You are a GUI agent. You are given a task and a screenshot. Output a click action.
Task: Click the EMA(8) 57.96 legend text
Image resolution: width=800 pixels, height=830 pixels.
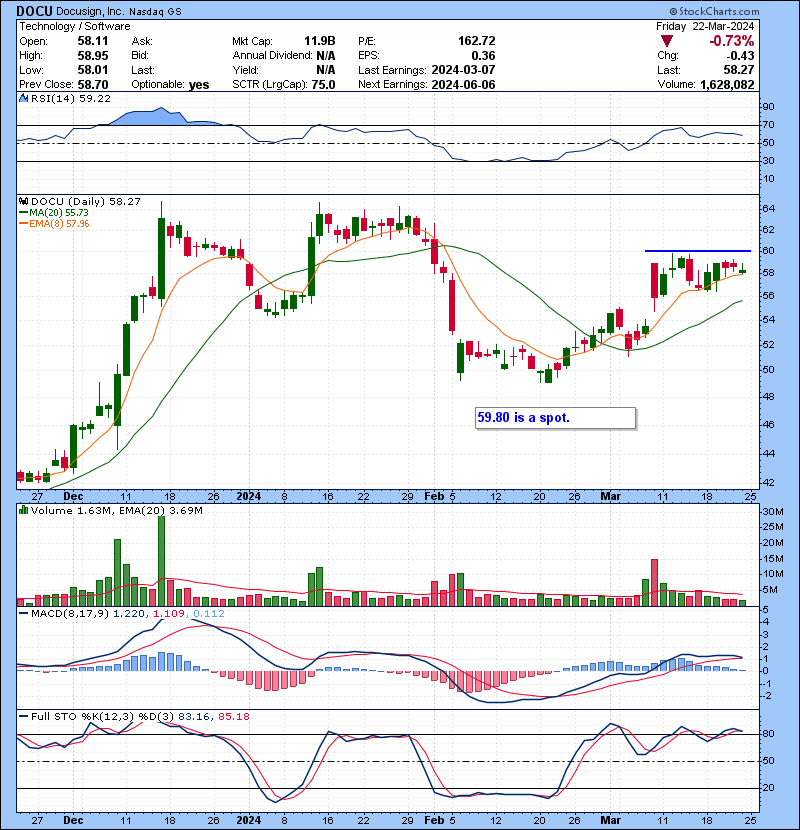click(x=59, y=224)
